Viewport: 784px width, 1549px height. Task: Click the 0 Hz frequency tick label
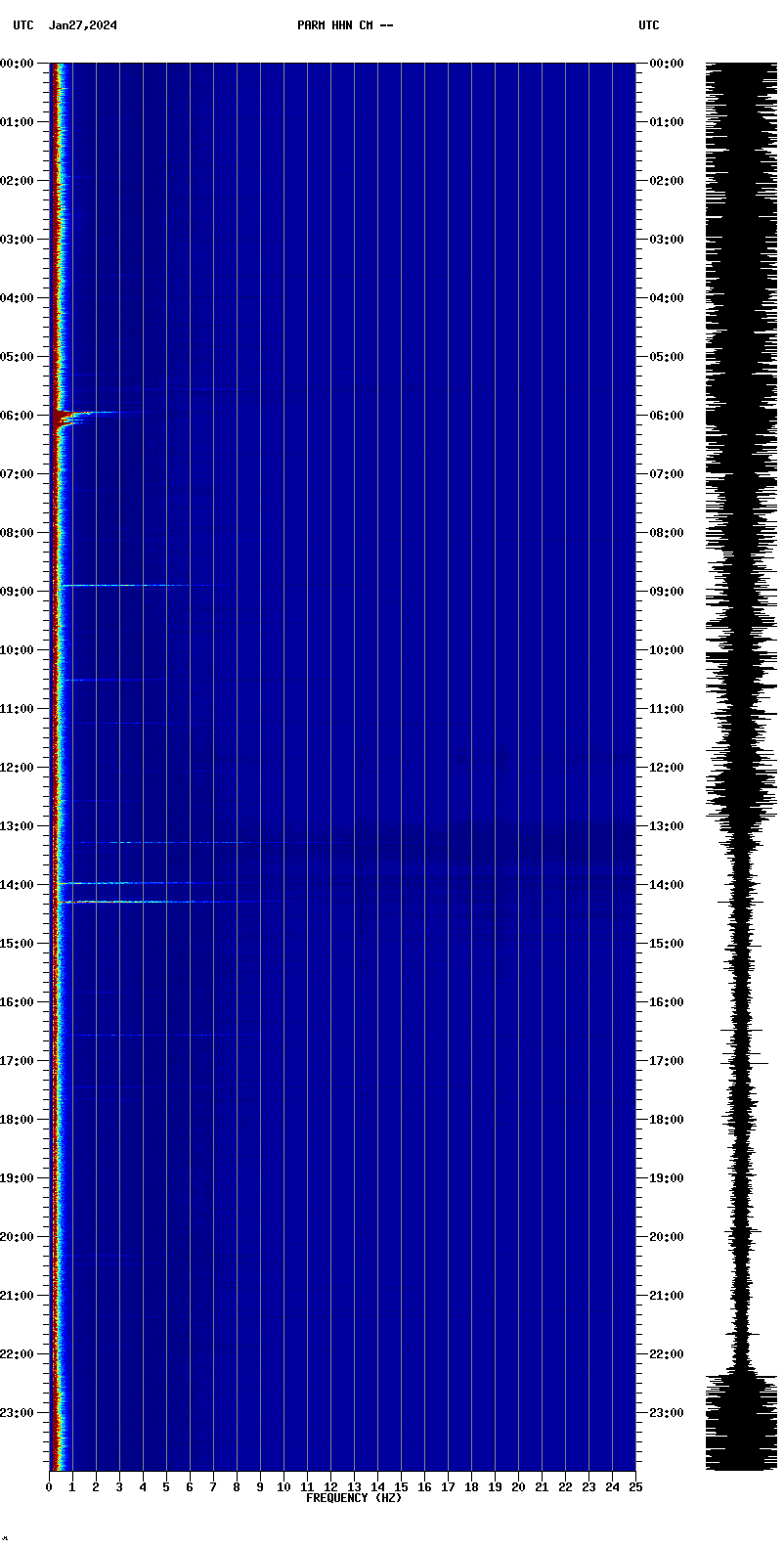[49, 1487]
